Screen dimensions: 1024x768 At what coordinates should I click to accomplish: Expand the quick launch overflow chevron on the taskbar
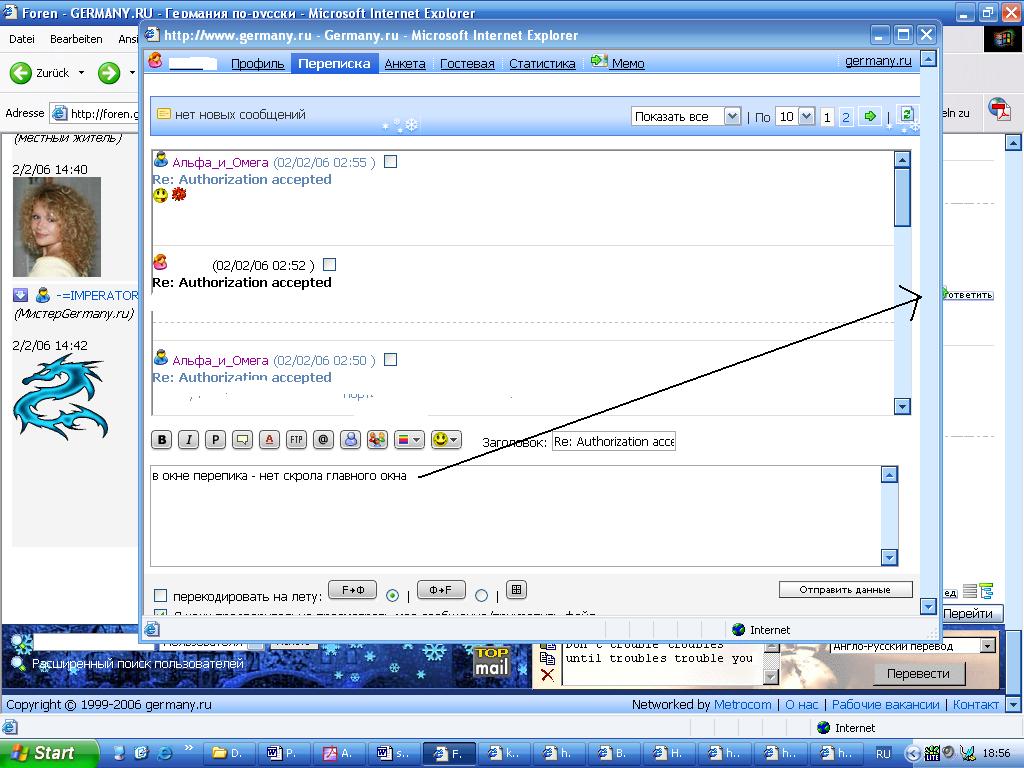point(189,748)
